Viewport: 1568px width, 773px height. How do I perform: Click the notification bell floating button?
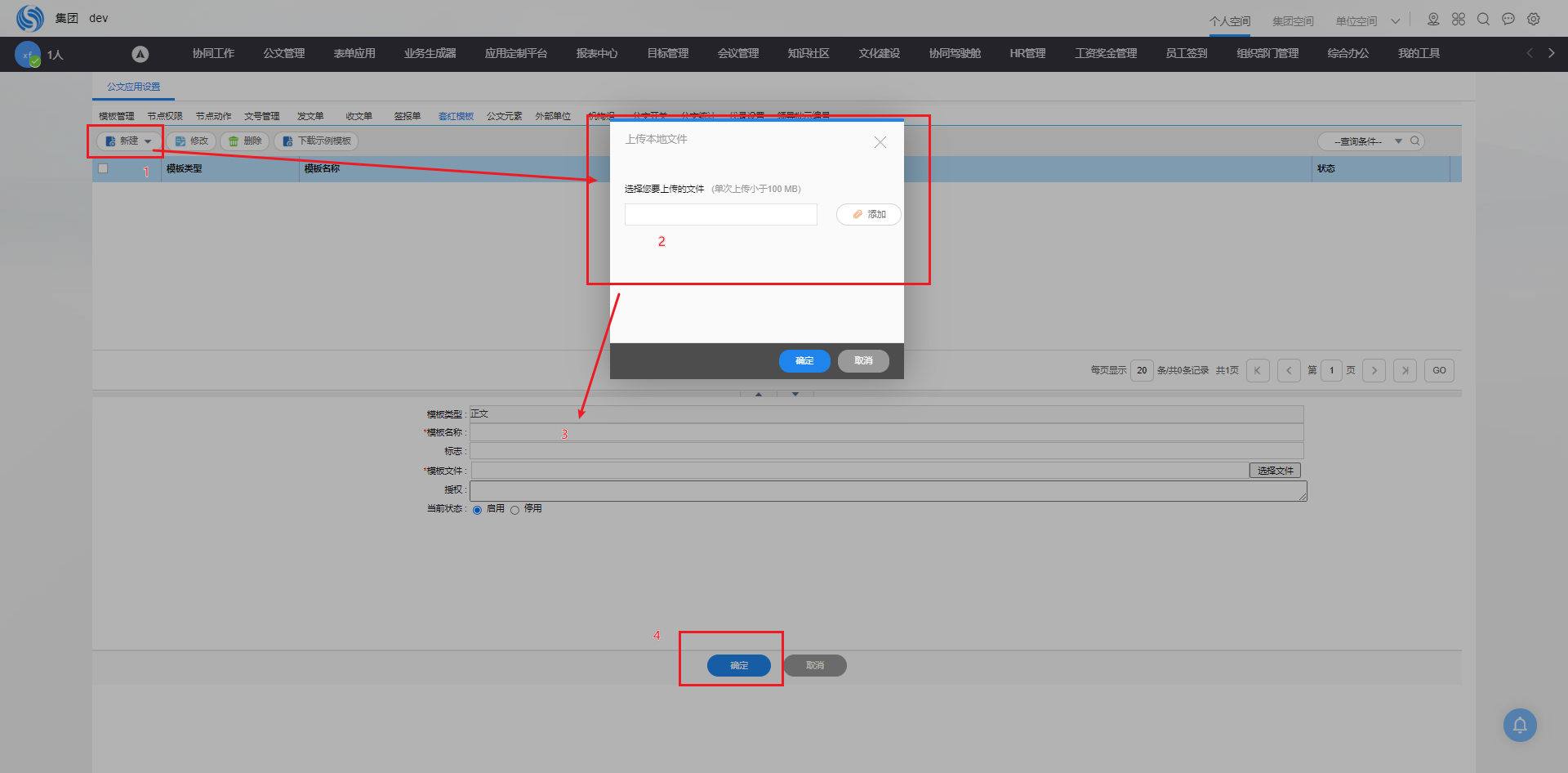pos(1520,725)
